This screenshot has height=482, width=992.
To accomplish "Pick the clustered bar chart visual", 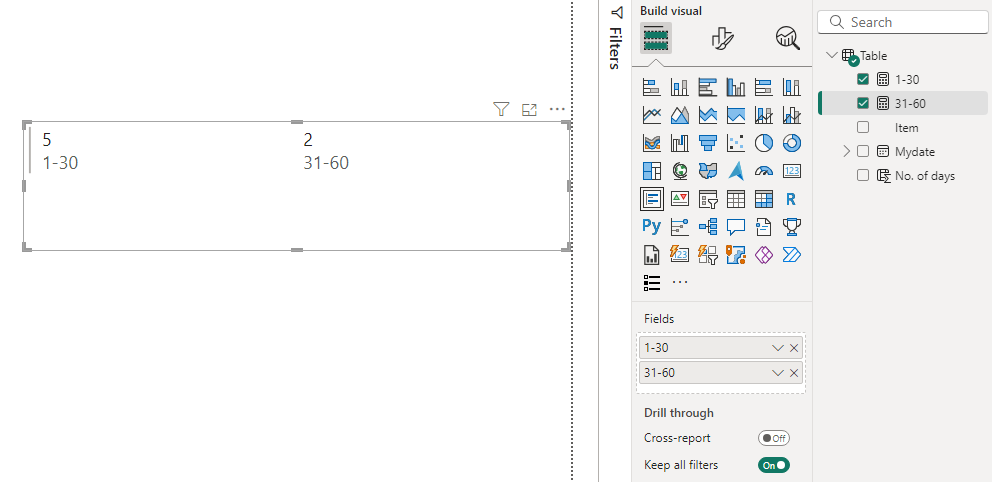I will (x=707, y=87).
